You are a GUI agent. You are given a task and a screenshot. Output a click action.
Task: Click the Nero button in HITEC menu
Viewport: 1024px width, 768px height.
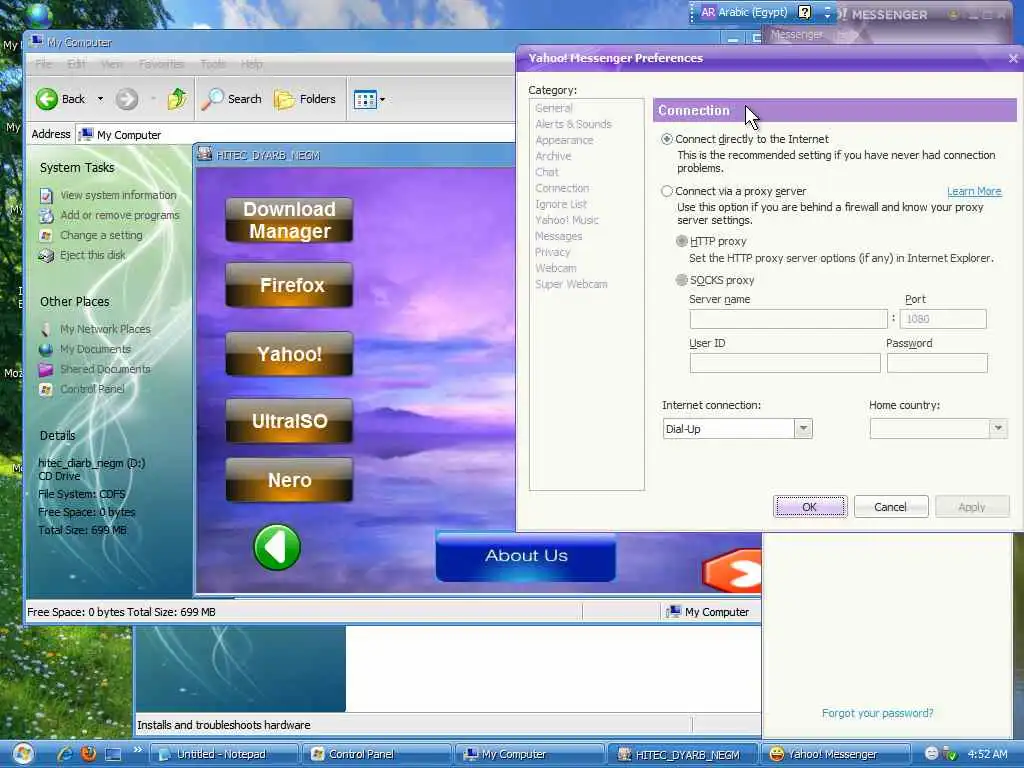[x=289, y=480]
